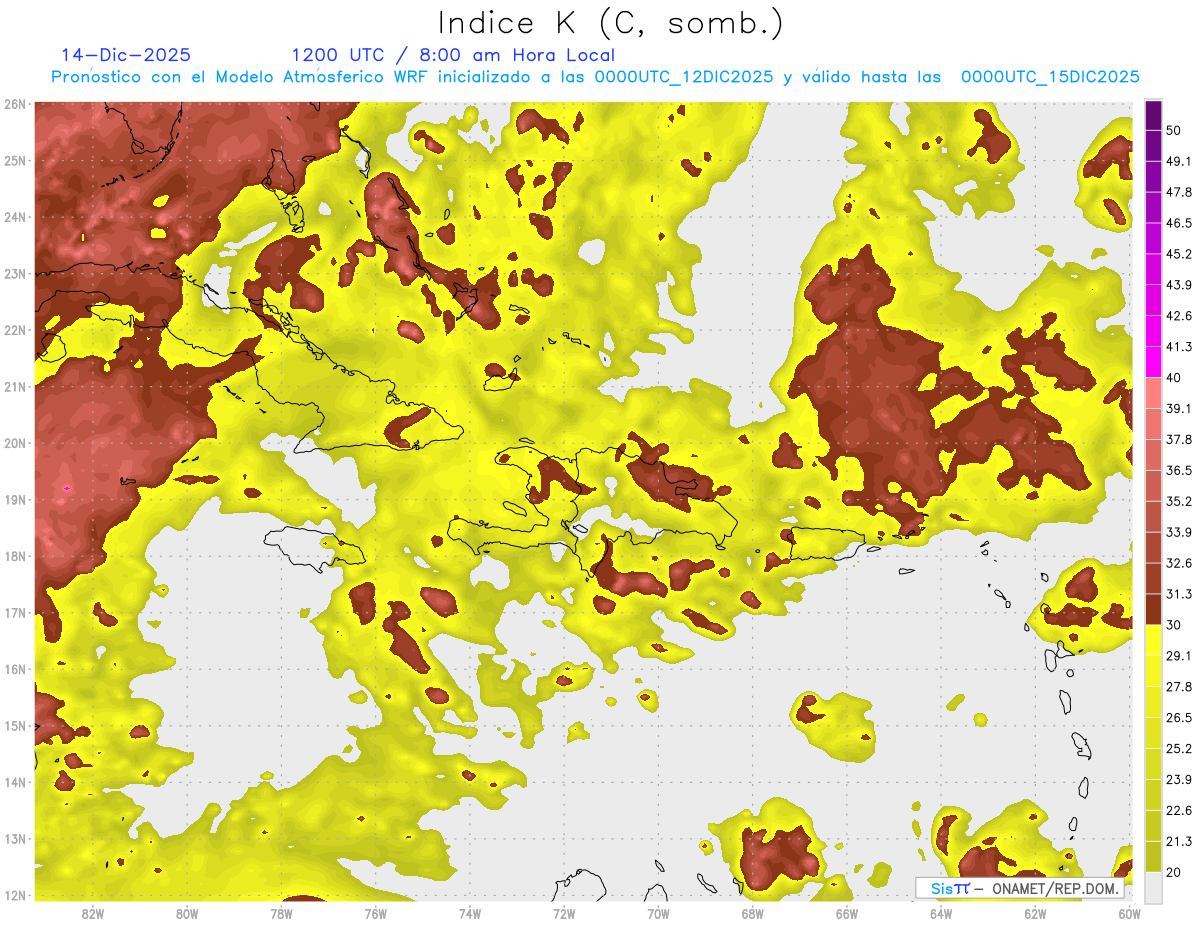
Task: Click the '50' value on the color scale
Action: [1176, 131]
